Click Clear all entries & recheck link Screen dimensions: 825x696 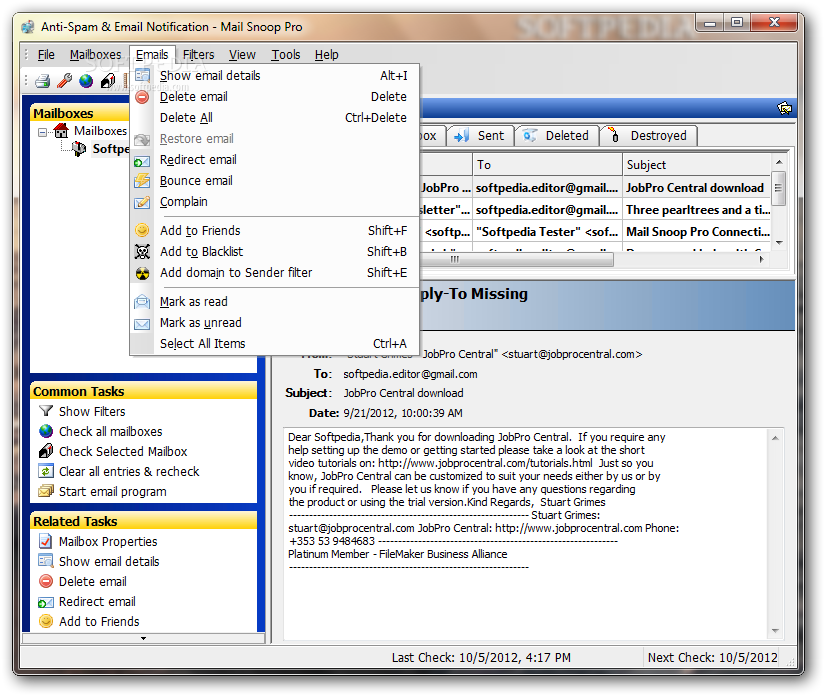[129, 471]
